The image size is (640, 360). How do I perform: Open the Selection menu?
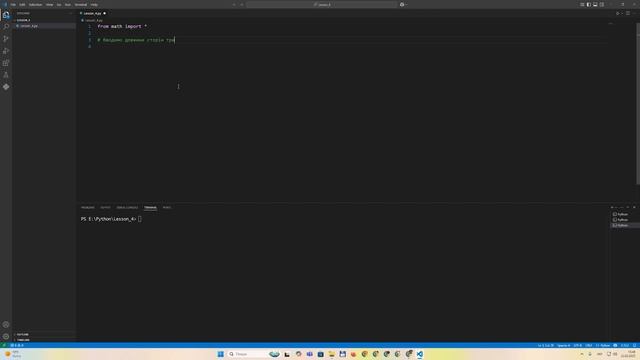coord(35,4)
